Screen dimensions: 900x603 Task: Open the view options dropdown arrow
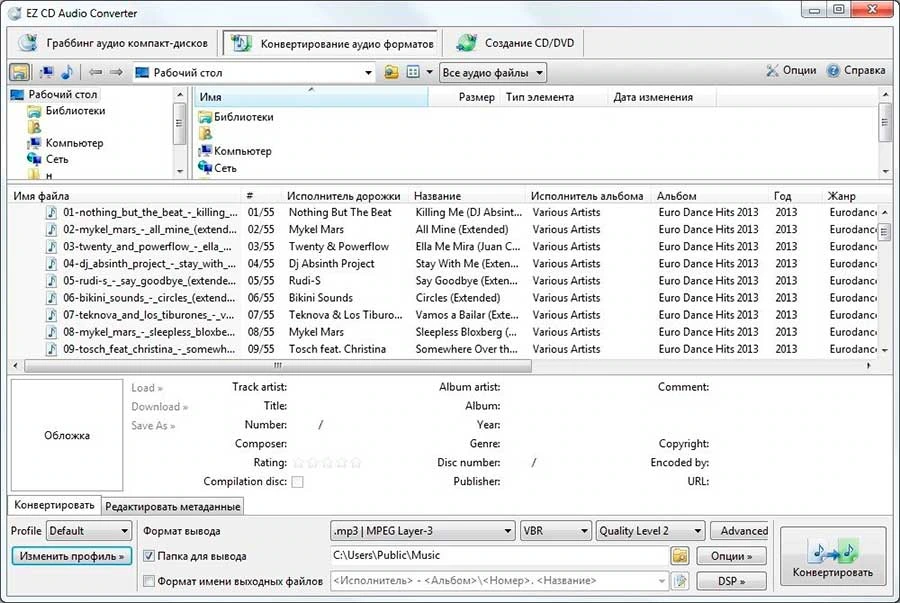point(429,72)
